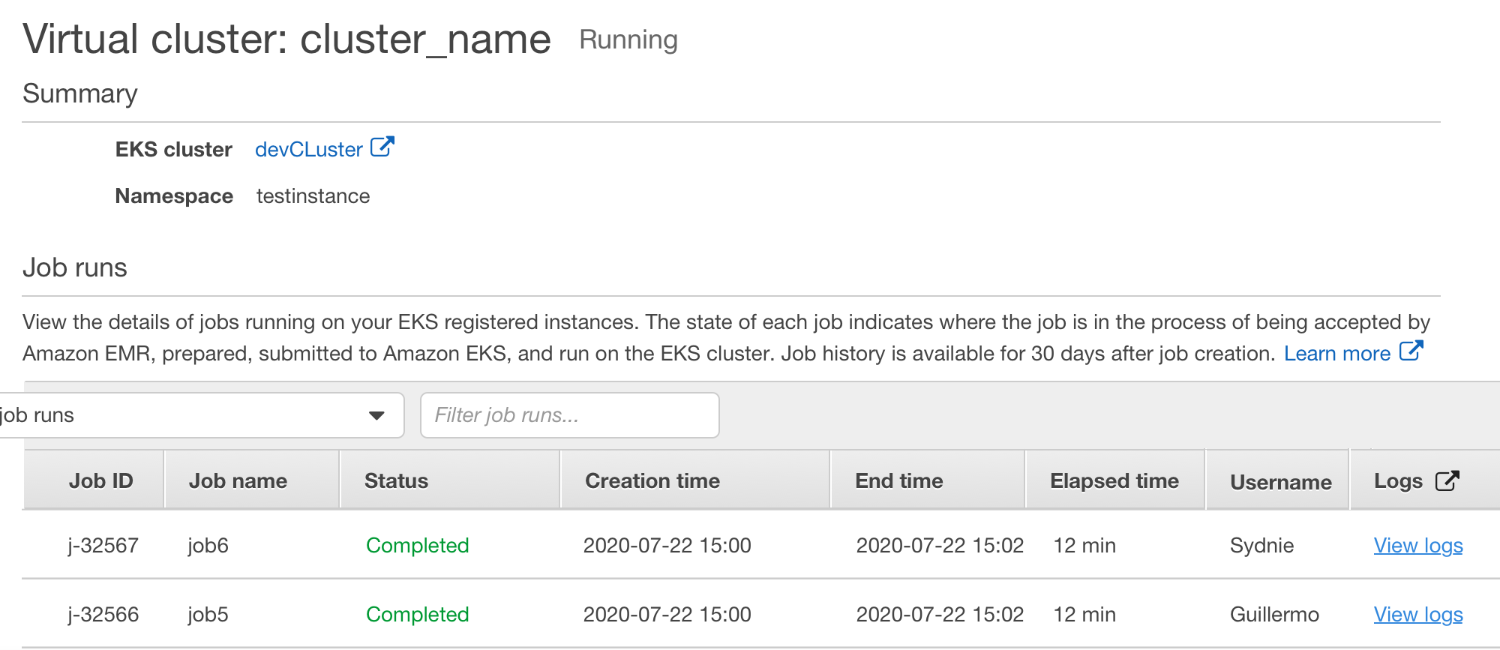Viewport: 1500px width, 650px height.
Task: Click external link icon next to devCLuster
Action: (382, 148)
